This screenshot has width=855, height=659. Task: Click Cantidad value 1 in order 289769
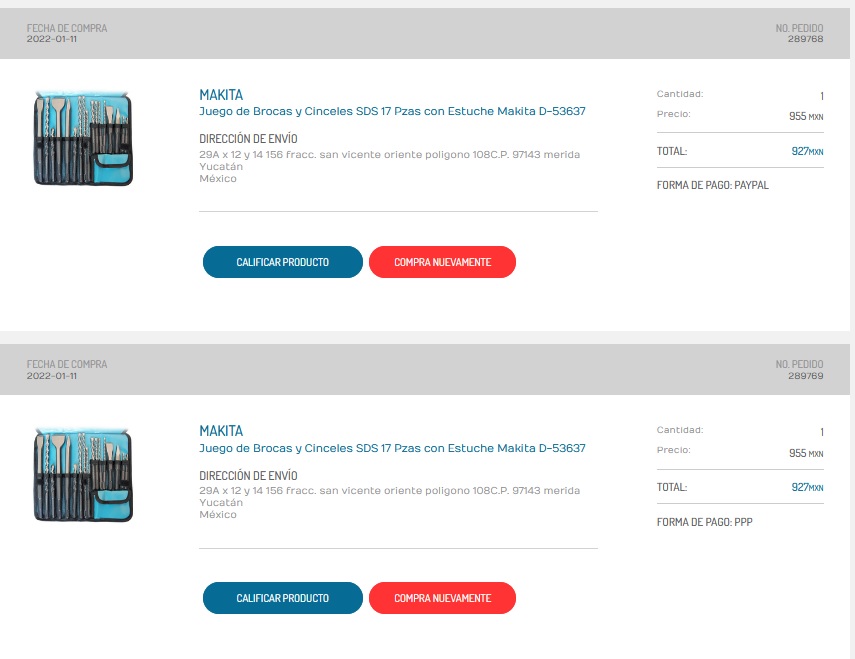pyautogui.click(x=822, y=432)
